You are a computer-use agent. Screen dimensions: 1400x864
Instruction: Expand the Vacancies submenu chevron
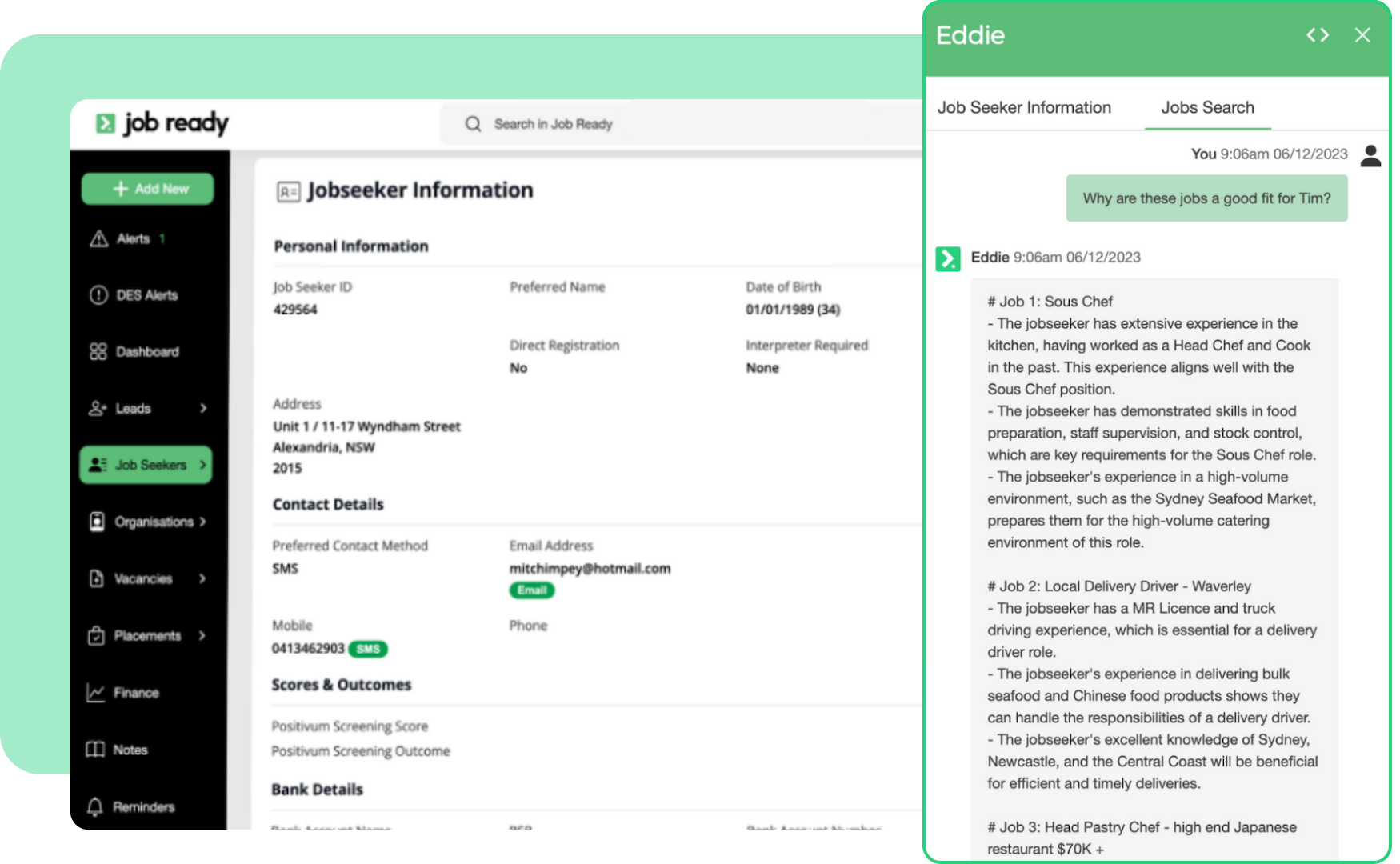click(x=202, y=578)
